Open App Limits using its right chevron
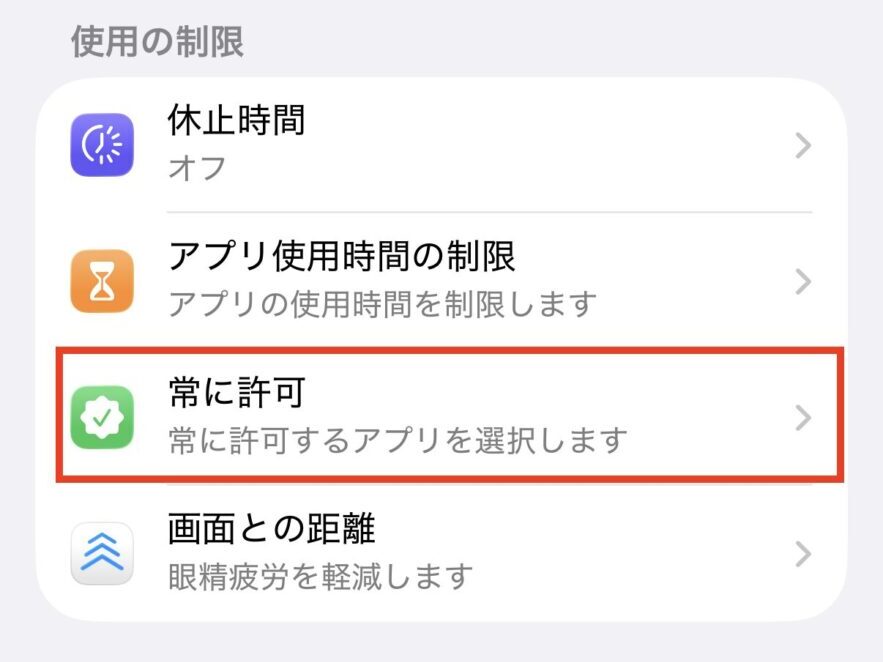 click(x=801, y=281)
